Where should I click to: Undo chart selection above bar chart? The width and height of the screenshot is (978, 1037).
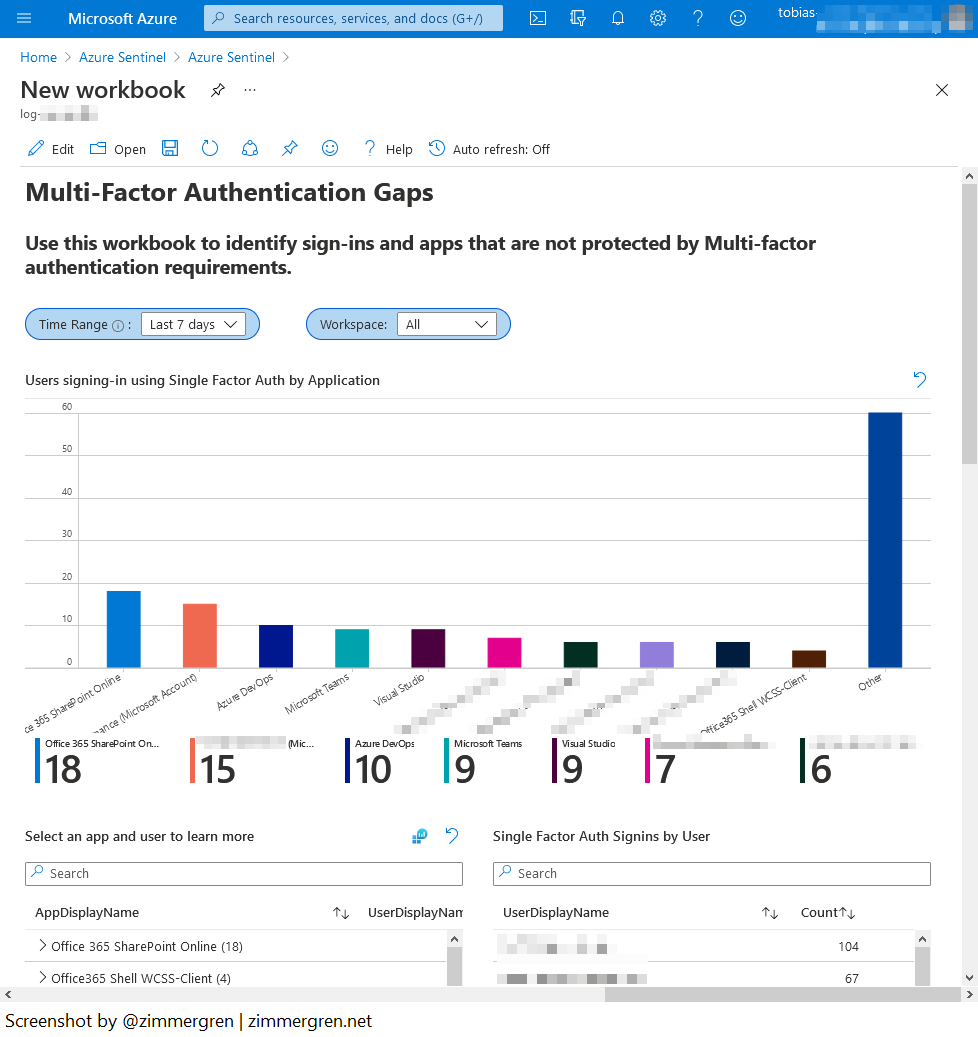pyautogui.click(x=920, y=380)
